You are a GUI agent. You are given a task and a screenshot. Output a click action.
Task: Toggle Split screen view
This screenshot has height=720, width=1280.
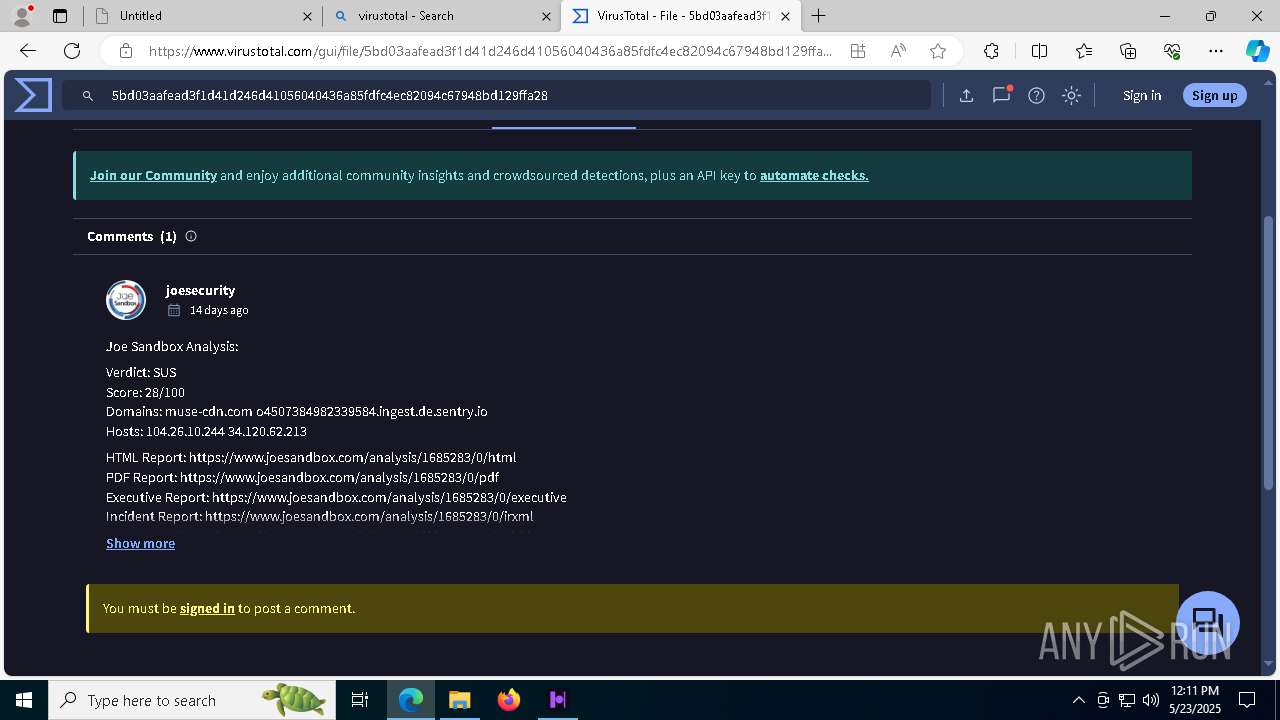coord(1039,51)
